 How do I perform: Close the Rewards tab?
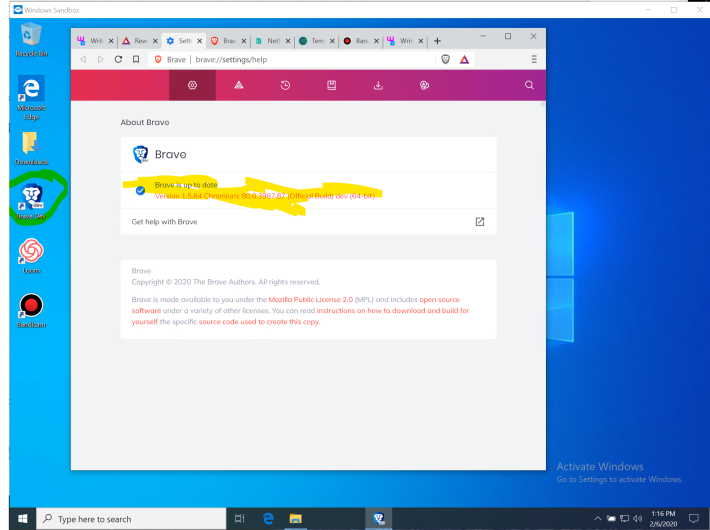[155, 41]
